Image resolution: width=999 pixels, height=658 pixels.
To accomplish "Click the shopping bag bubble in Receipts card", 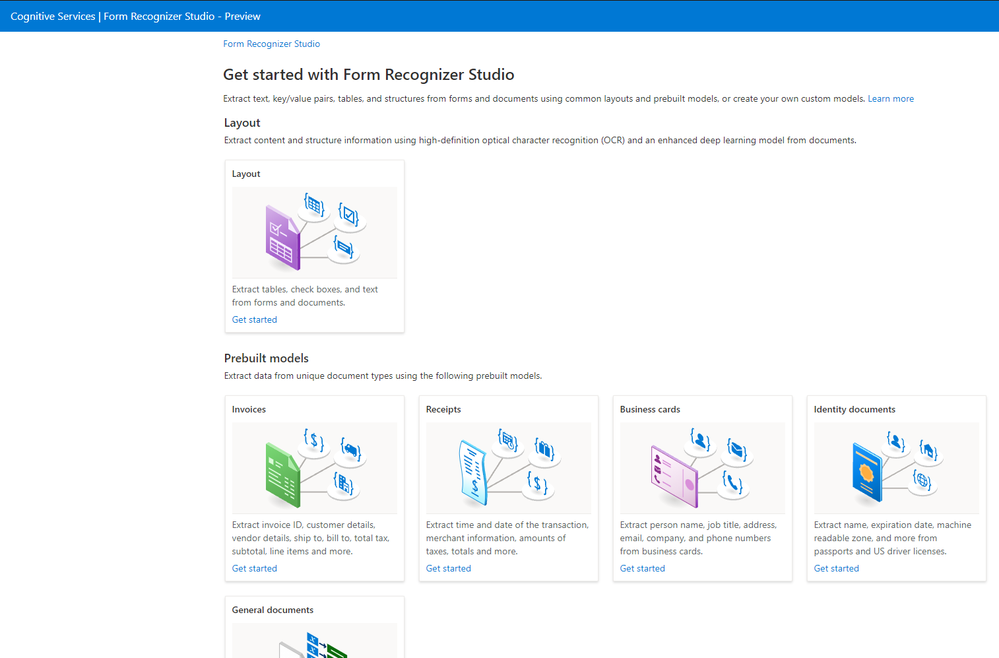I will coord(543,451).
